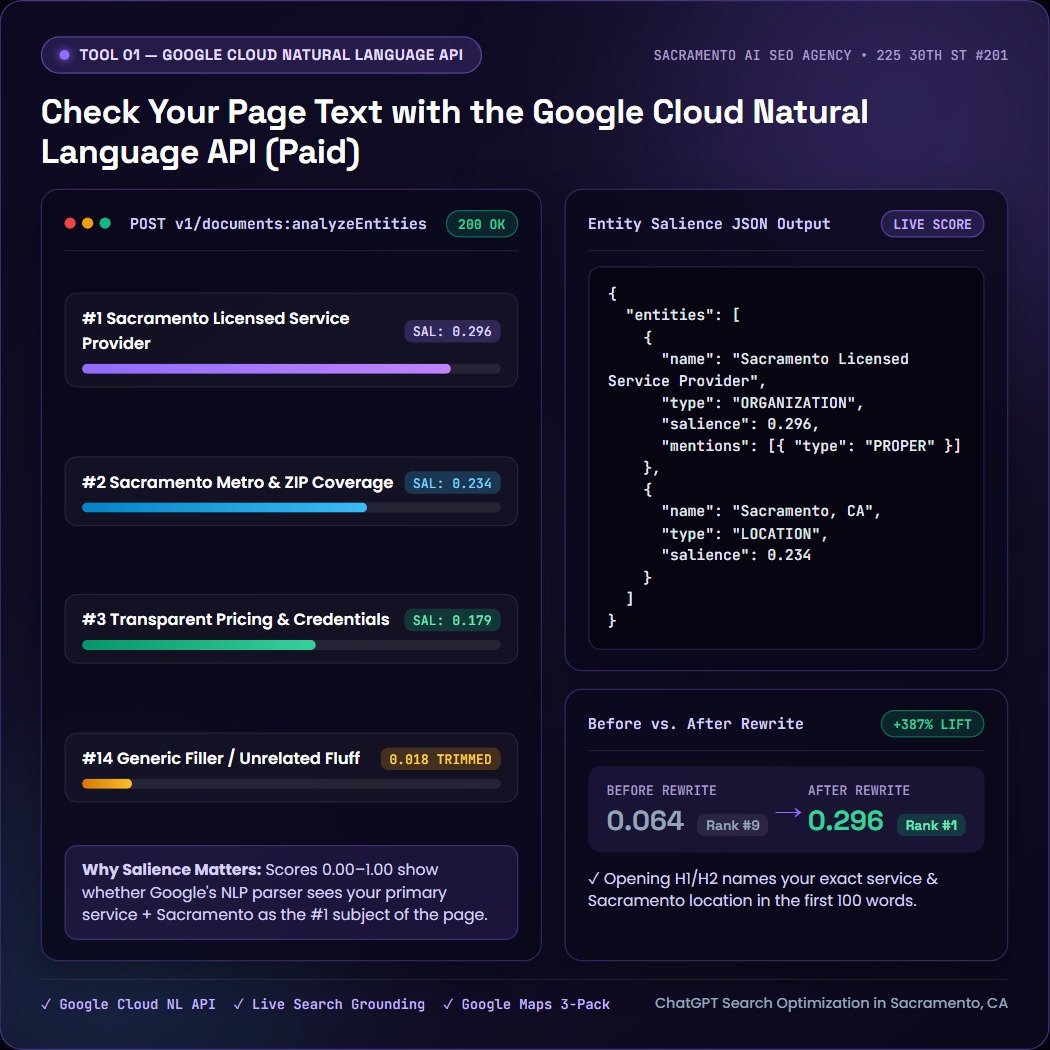Click the 200 OK status badge

(481, 224)
